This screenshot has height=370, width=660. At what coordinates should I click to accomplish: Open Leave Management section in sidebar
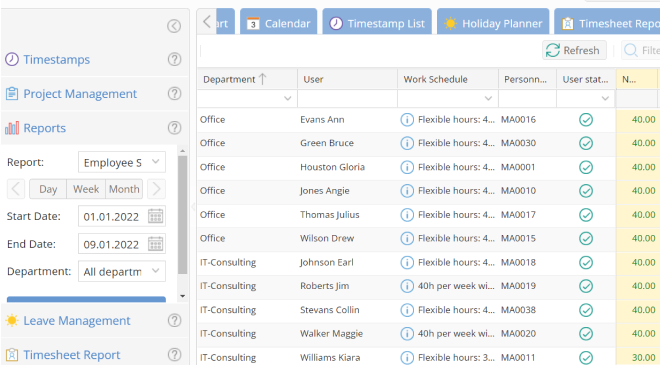click(77, 321)
